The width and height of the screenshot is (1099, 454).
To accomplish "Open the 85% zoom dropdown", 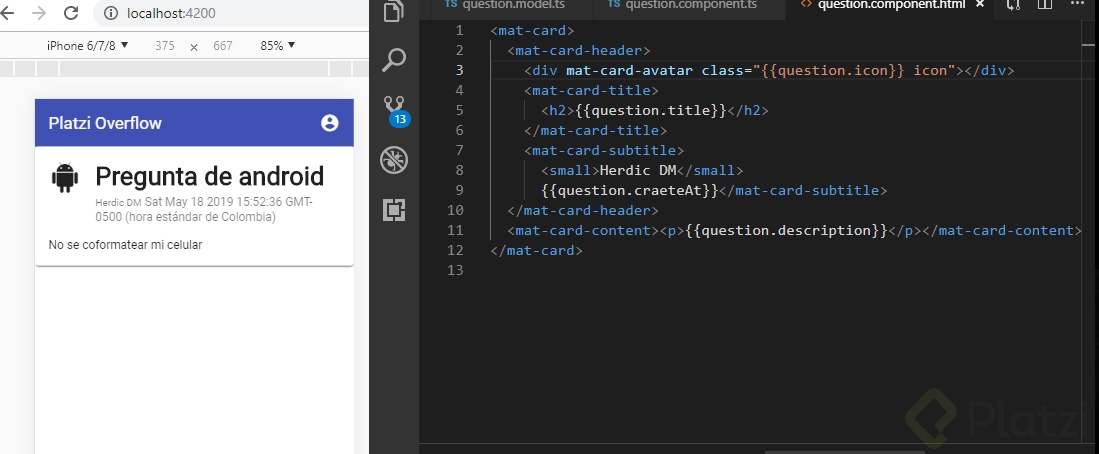I will pyautogui.click(x=278, y=46).
